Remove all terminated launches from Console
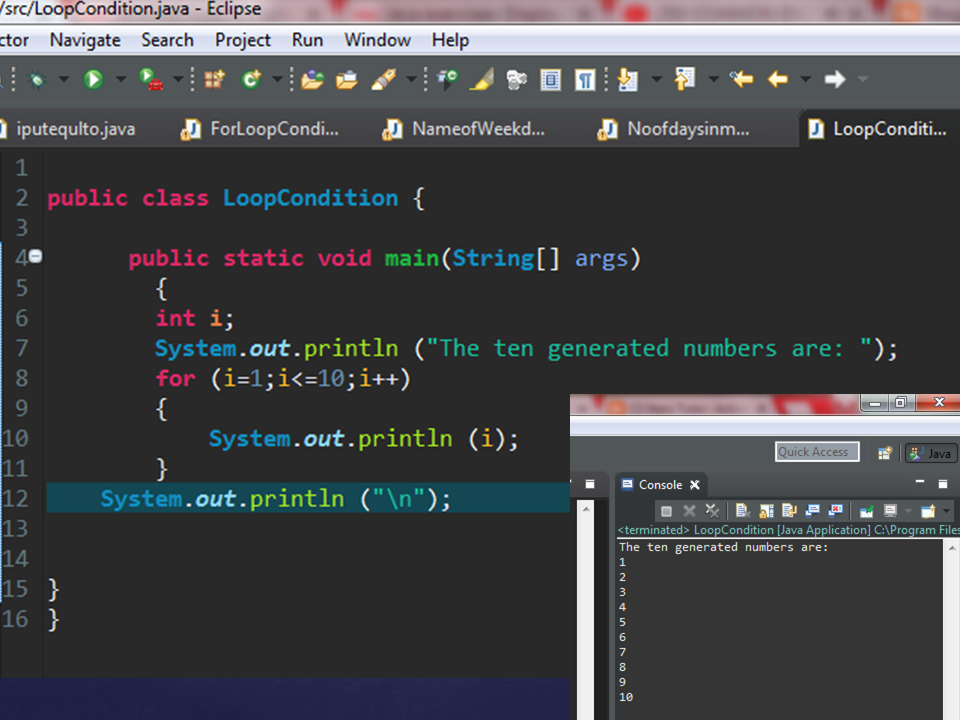The width and height of the screenshot is (960, 720). click(x=713, y=510)
